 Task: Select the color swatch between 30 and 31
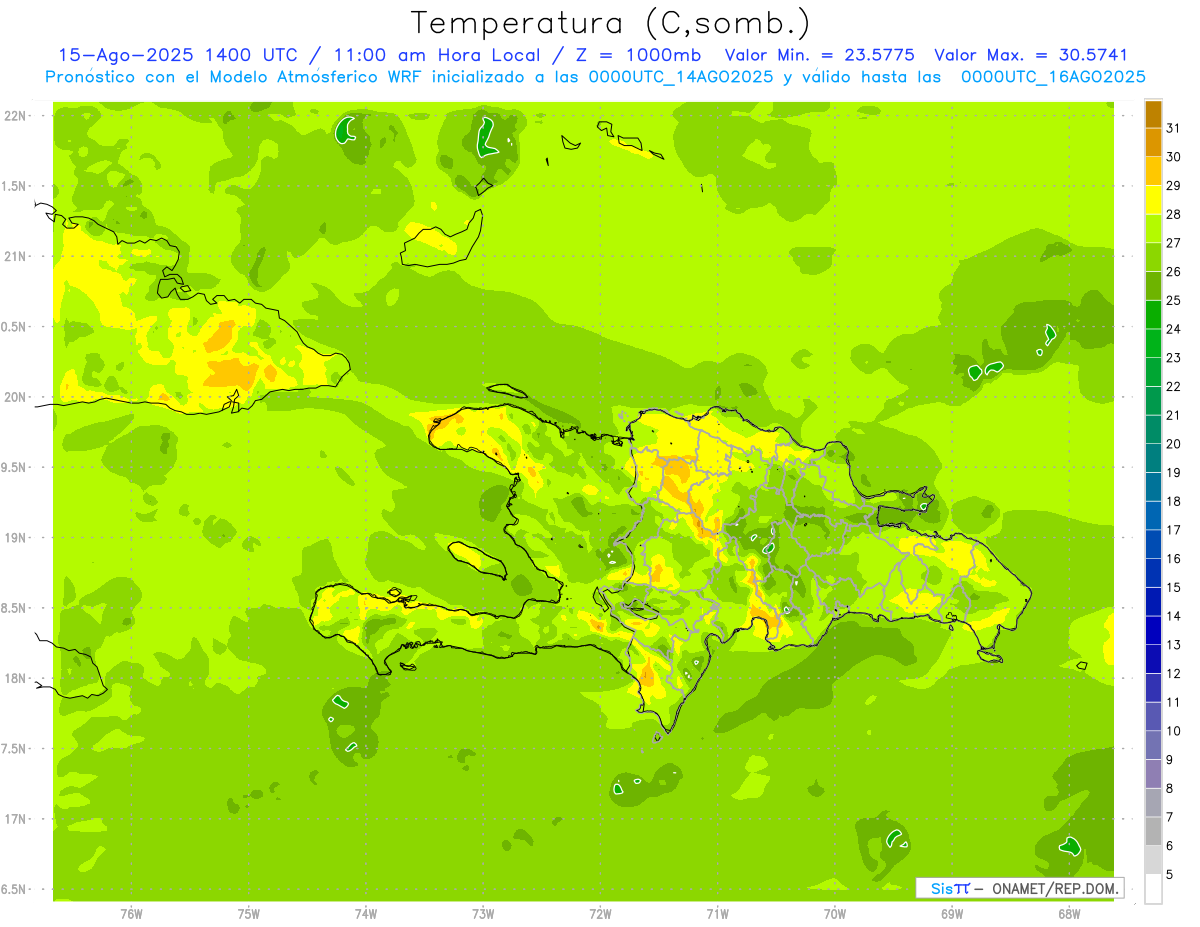1153,143
